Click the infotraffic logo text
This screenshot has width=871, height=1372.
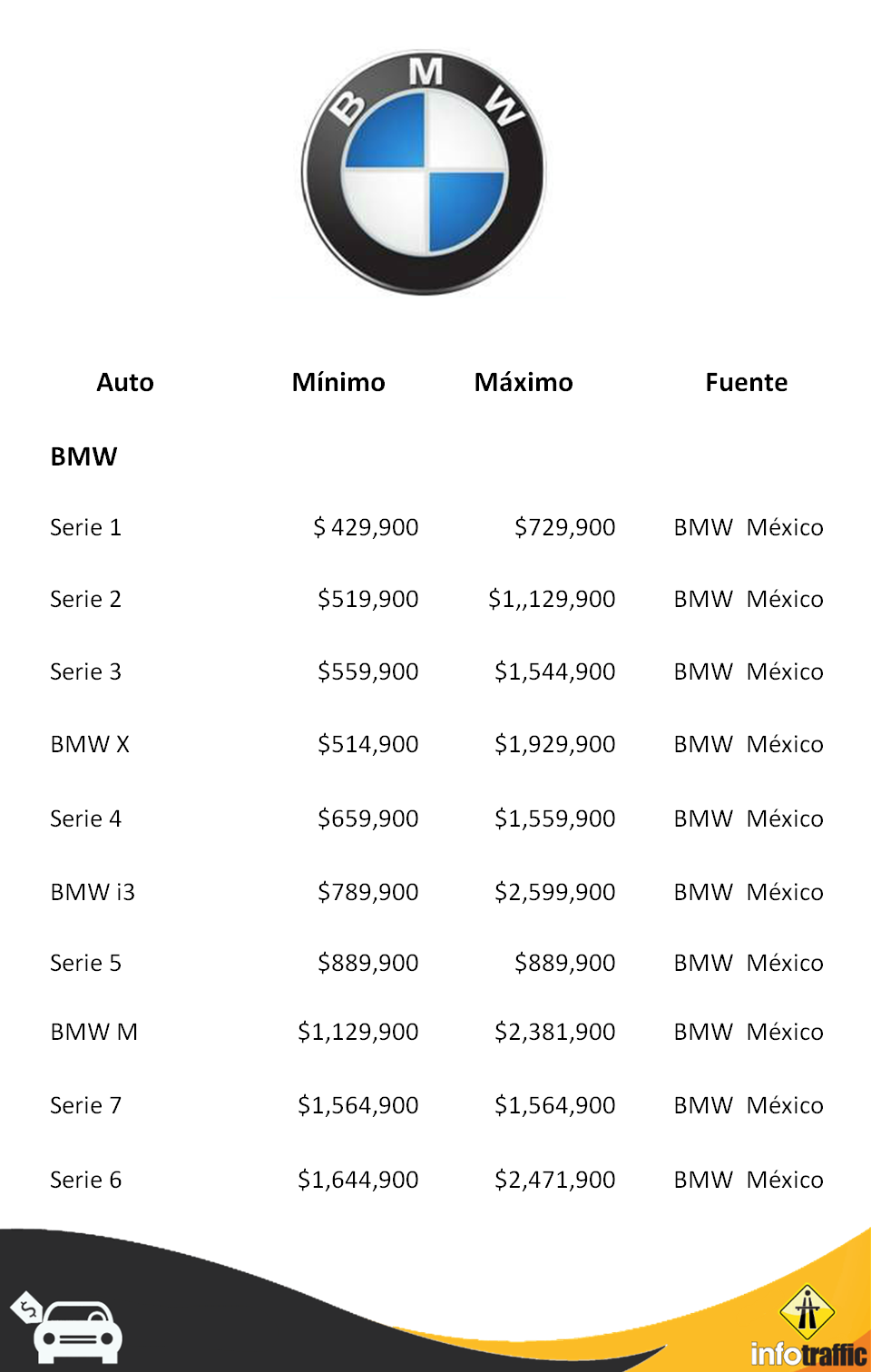coord(808,1355)
